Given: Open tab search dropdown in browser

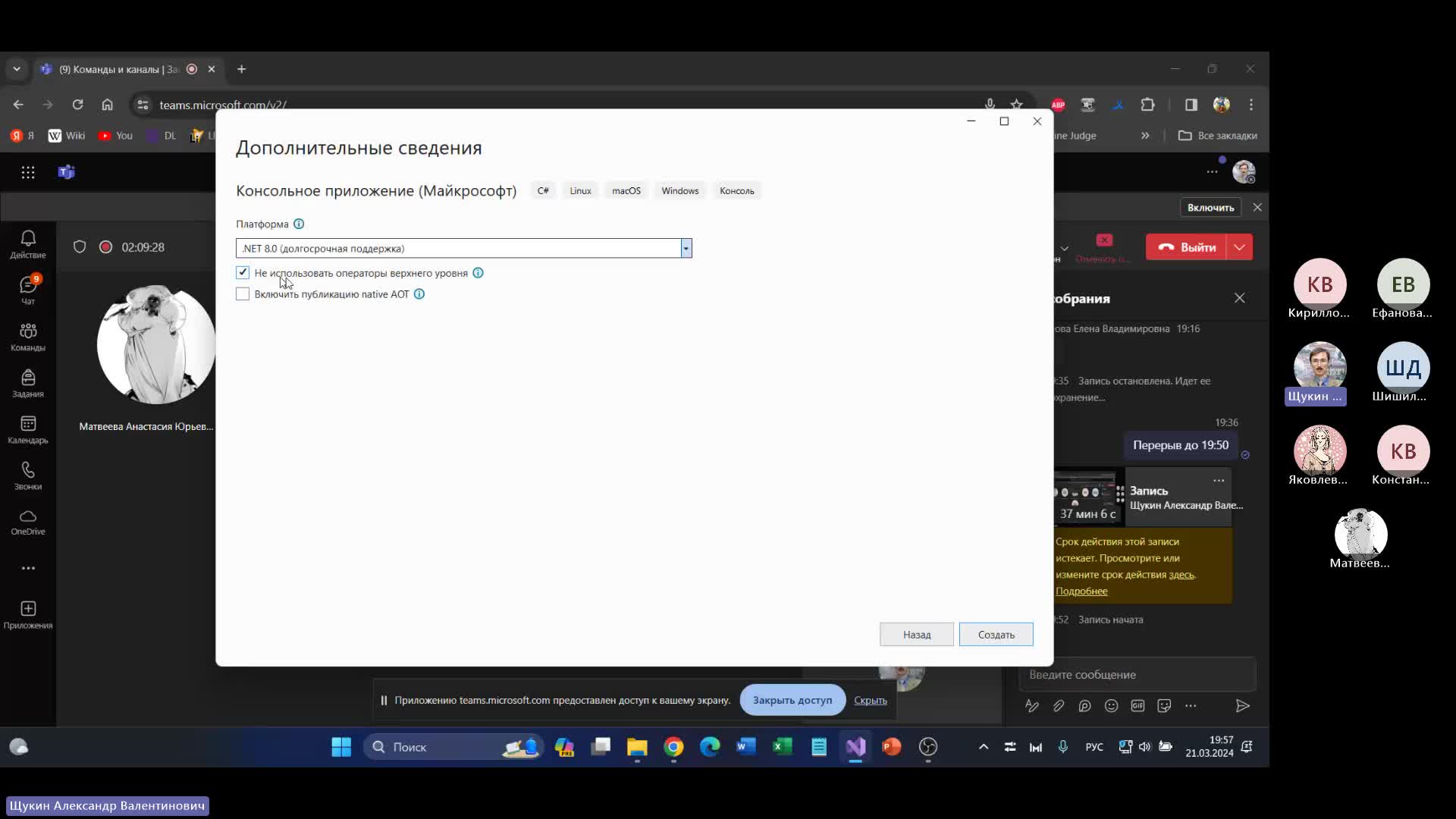Looking at the screenshot, I should click(17, 69).
